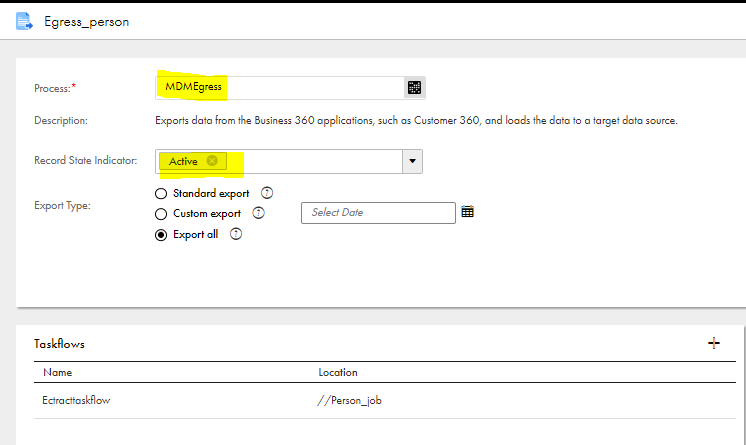
Task: Click the Name column header
Action: (58, 372)
